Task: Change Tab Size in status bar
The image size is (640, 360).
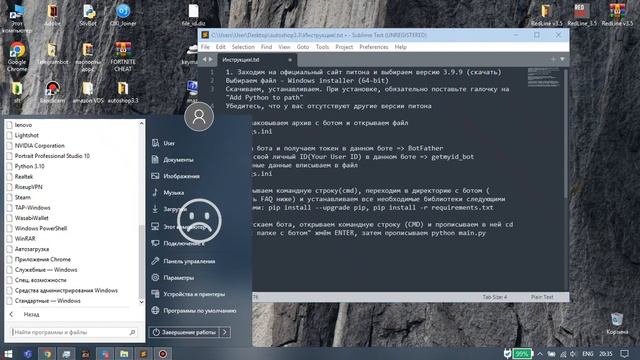Action: [495, 297]
